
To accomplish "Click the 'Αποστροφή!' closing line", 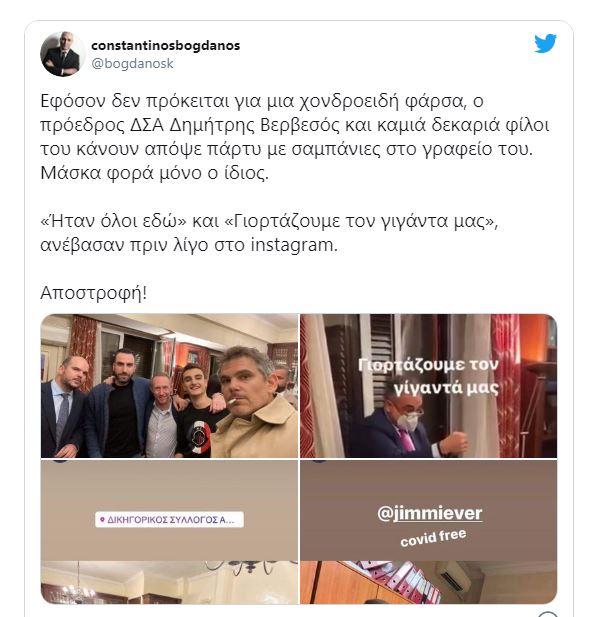I will coord(94,293).
